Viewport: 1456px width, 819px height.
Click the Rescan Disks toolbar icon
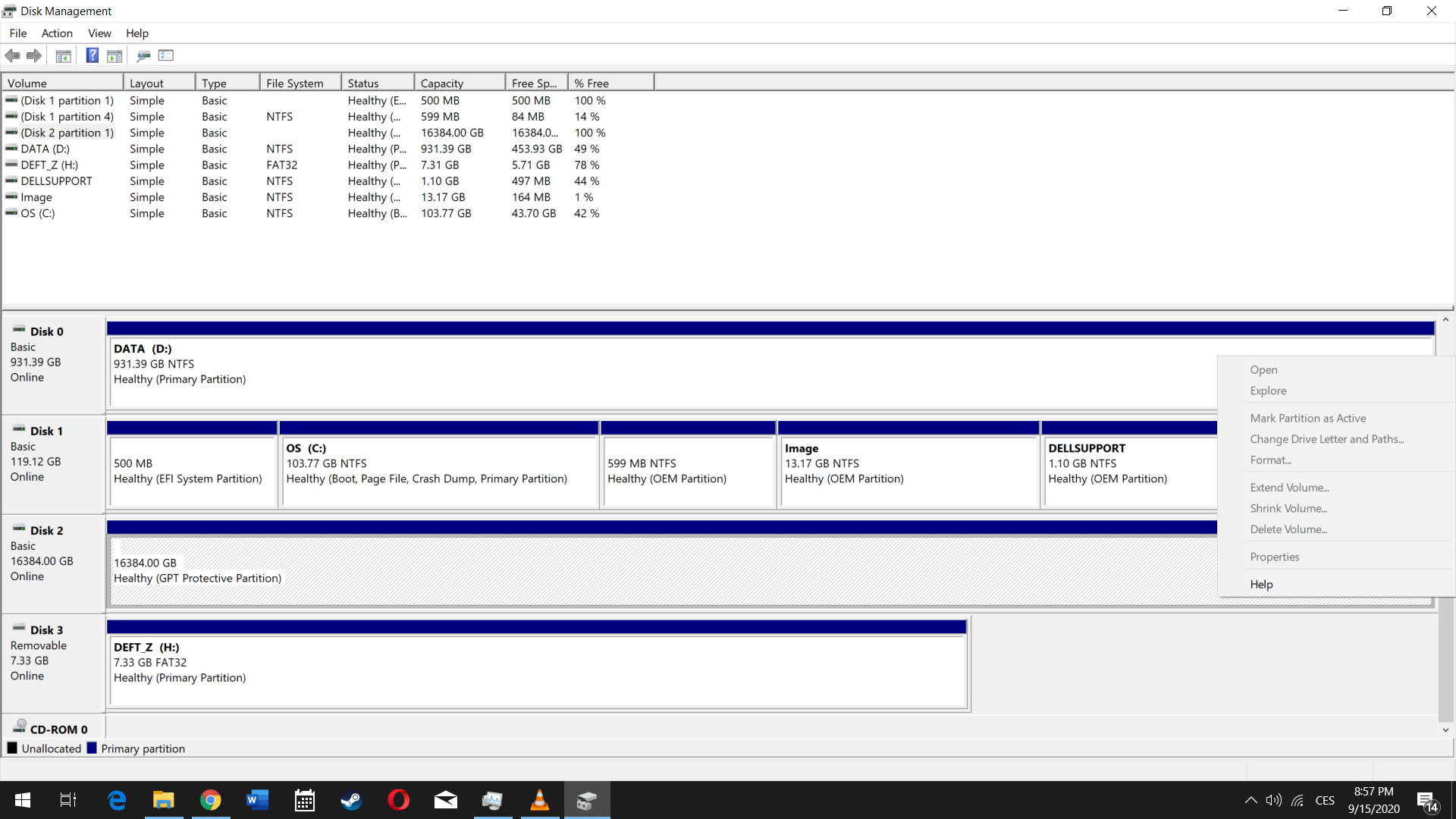[143, 55]
